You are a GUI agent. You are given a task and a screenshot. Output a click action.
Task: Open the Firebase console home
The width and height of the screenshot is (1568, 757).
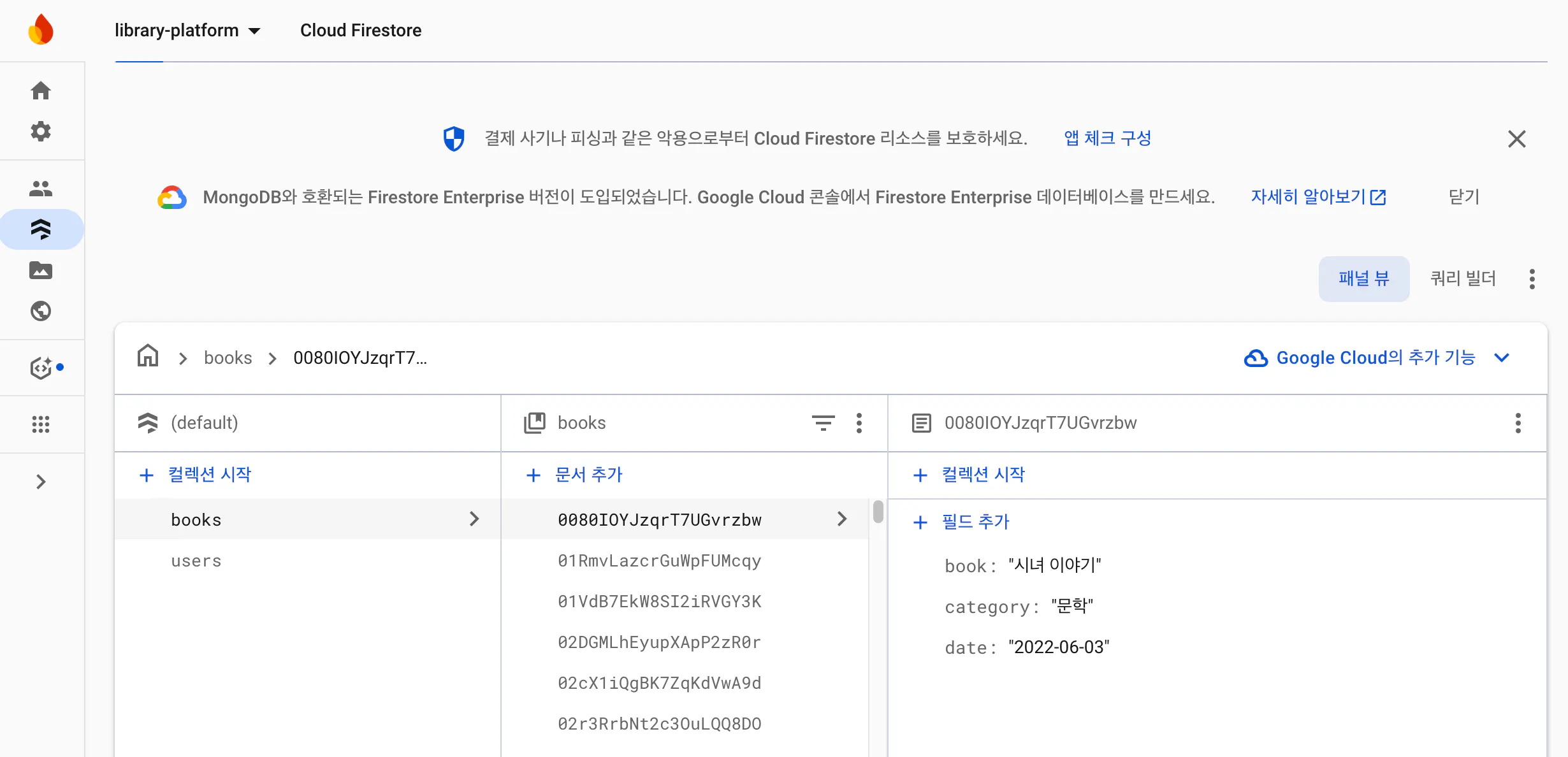point(41,90)
